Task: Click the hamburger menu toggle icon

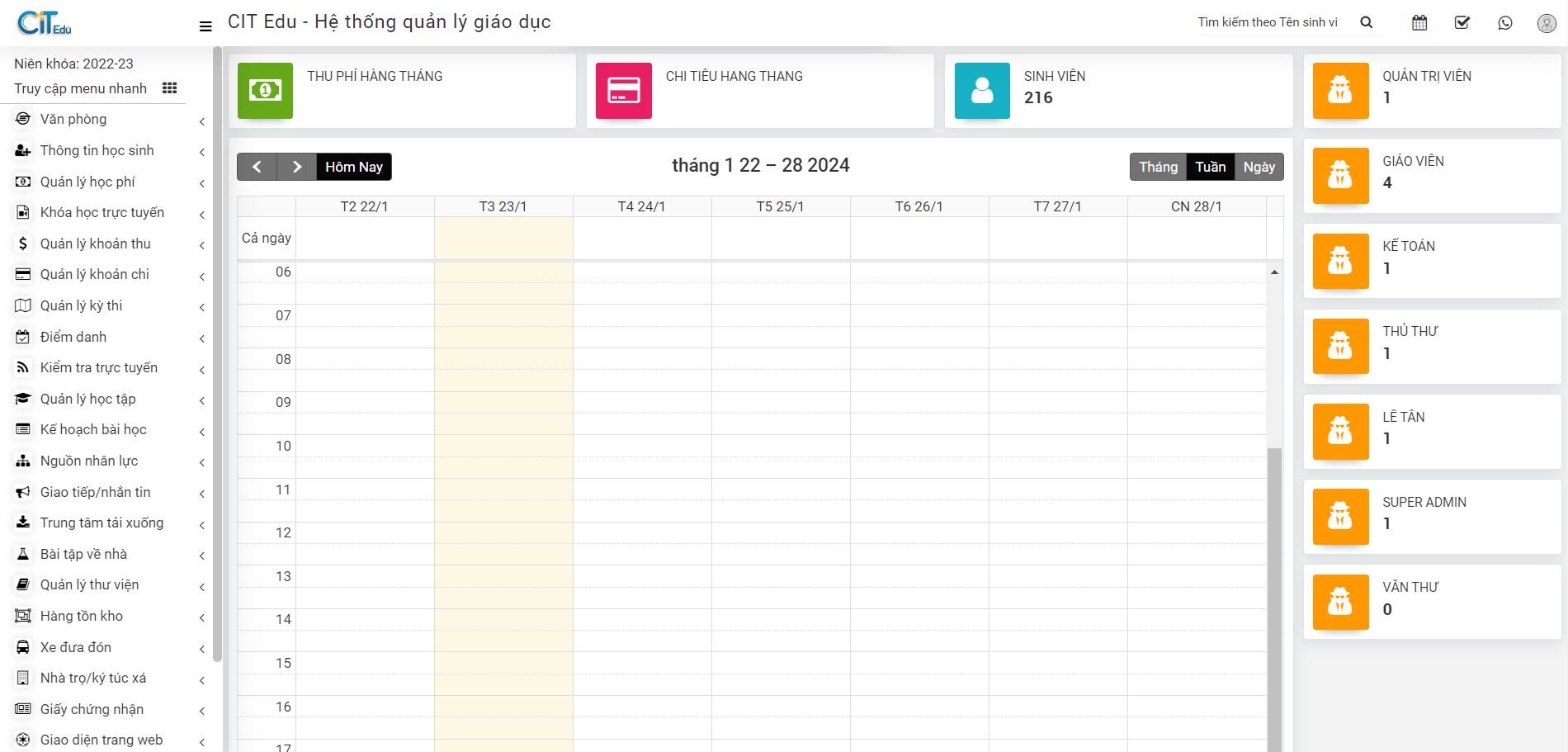Action: click(x=205, y=26)
